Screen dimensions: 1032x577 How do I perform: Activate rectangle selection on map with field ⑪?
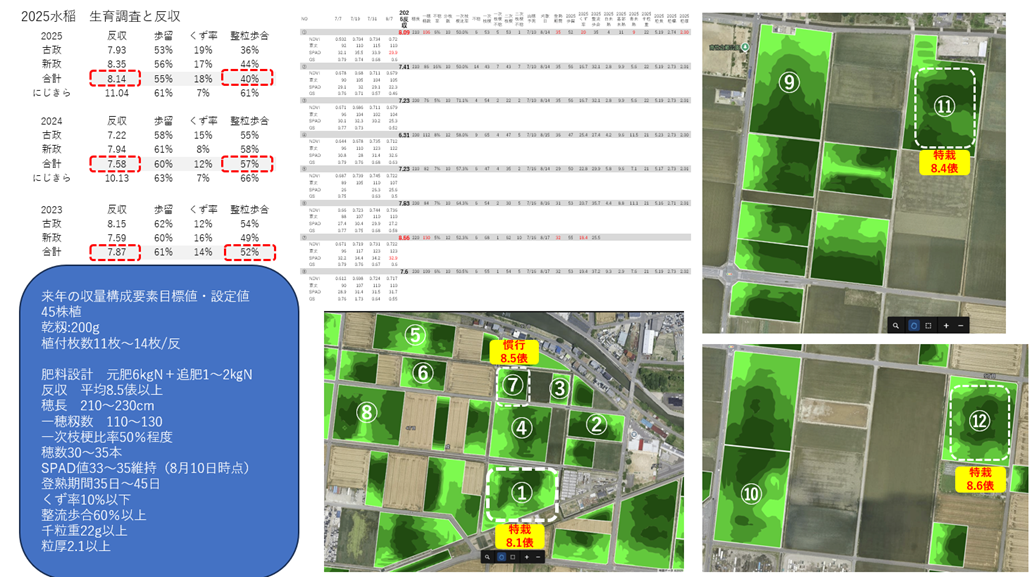928,325
